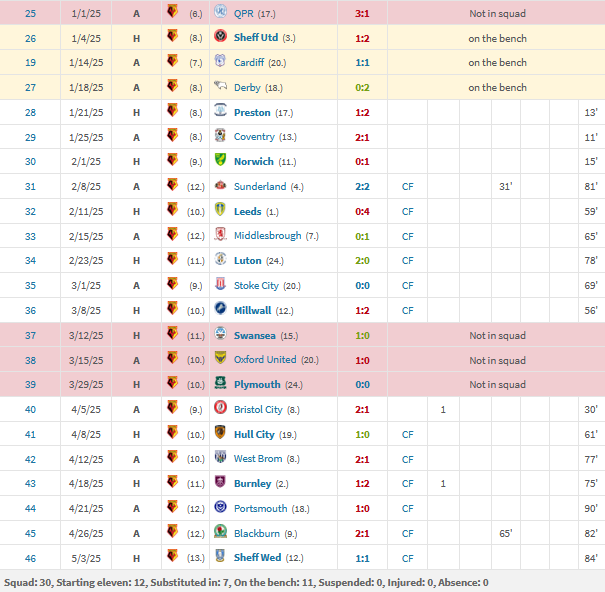The width and height of the screenshot is (605, 592).
Task: Click the 31' value in the Sunderland row
Action: pyautogui.click(x=505, y=187)
